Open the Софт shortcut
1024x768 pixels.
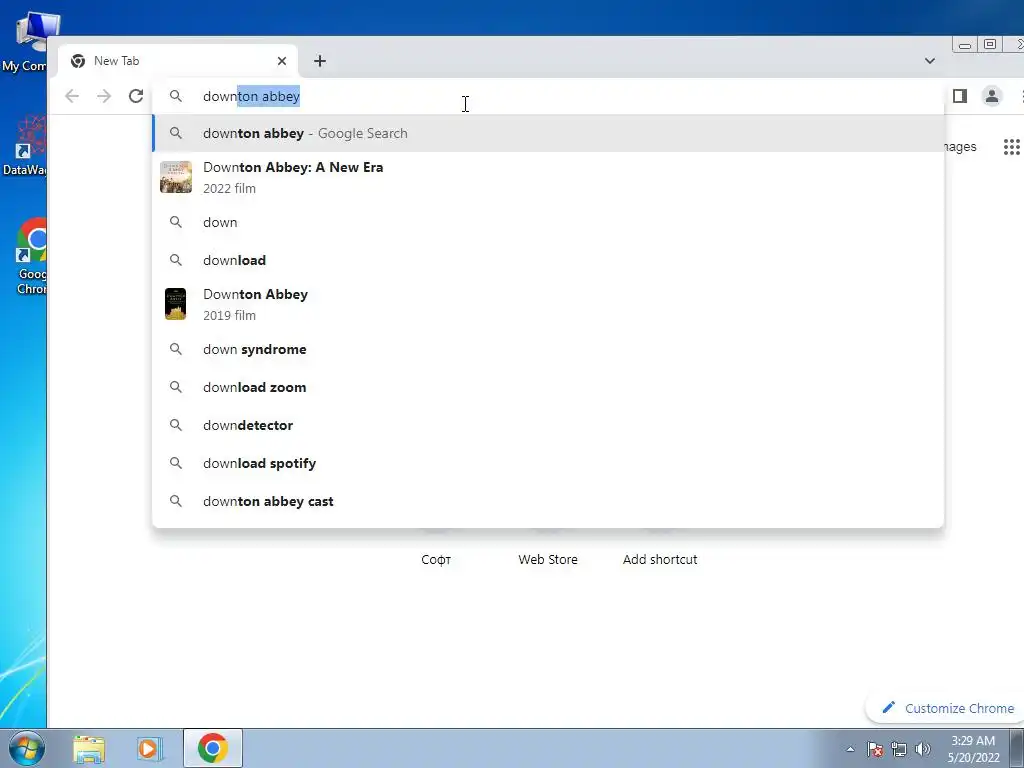(x=436, y=559)
